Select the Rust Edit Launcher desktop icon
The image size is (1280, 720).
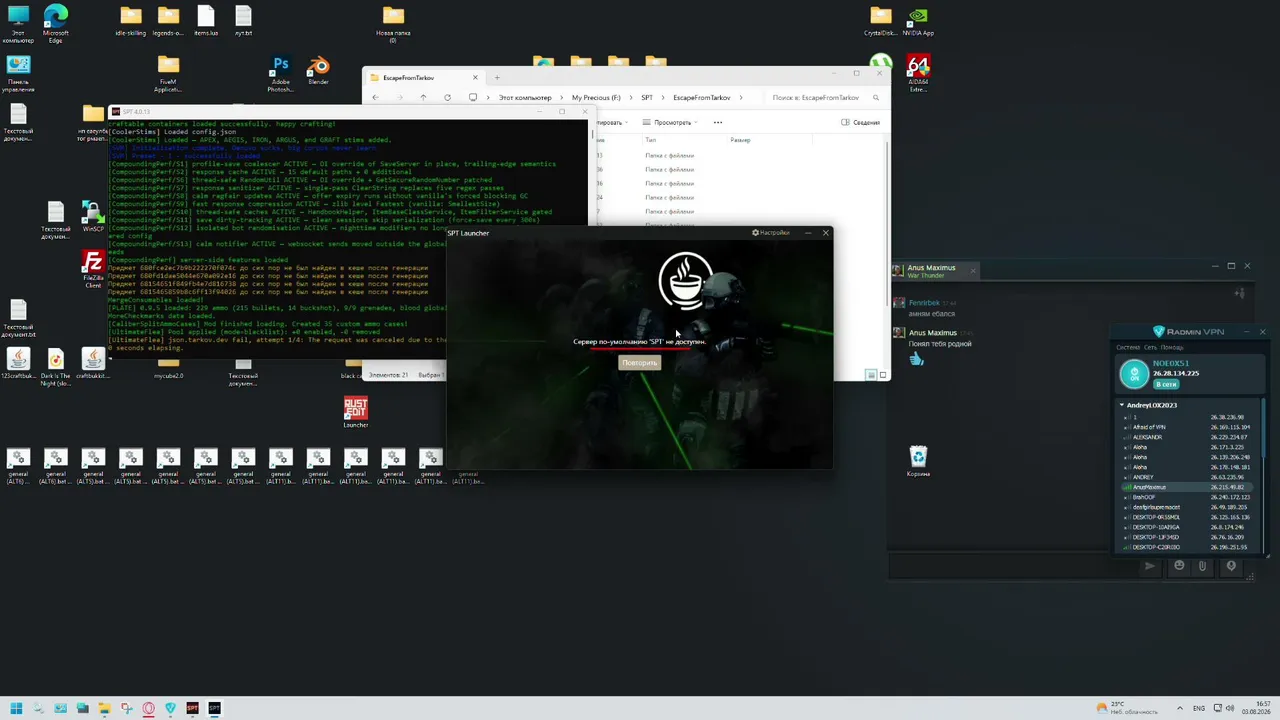(x=355, y=412)
